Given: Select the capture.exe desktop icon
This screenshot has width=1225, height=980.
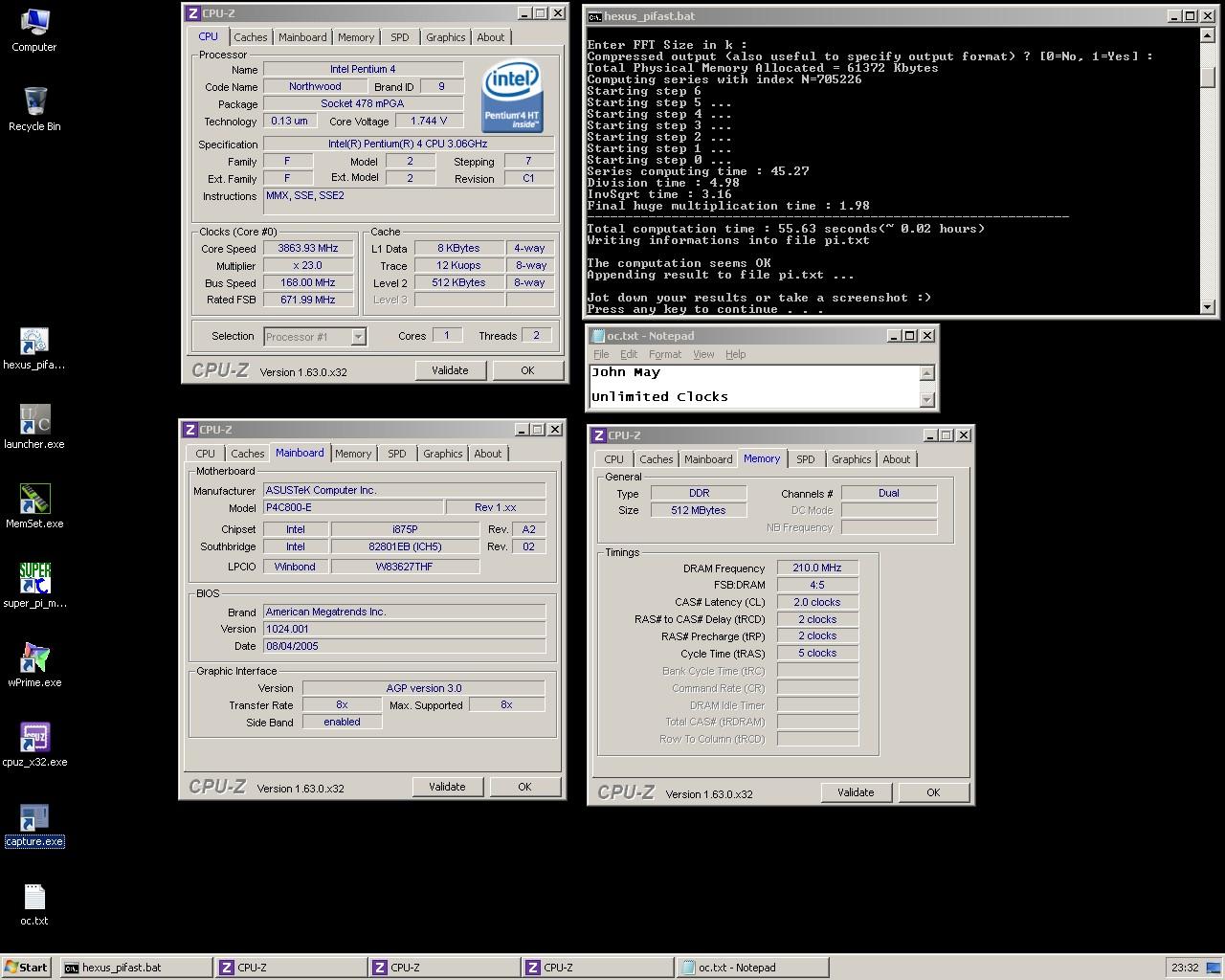Looking at the screenshot, I should [x=34, y=825].
